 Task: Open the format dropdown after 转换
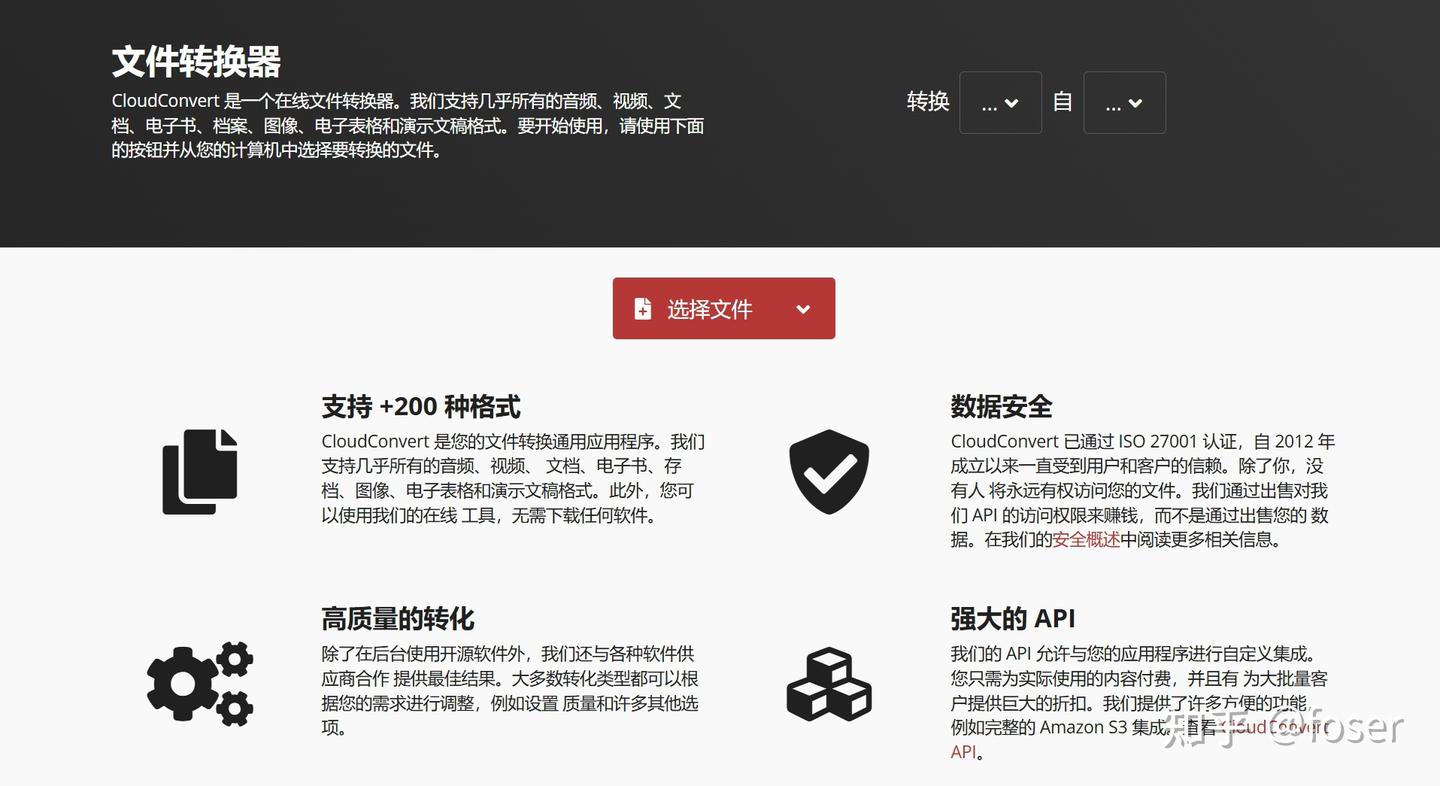pyautogui.click(x=1000, y=102)
